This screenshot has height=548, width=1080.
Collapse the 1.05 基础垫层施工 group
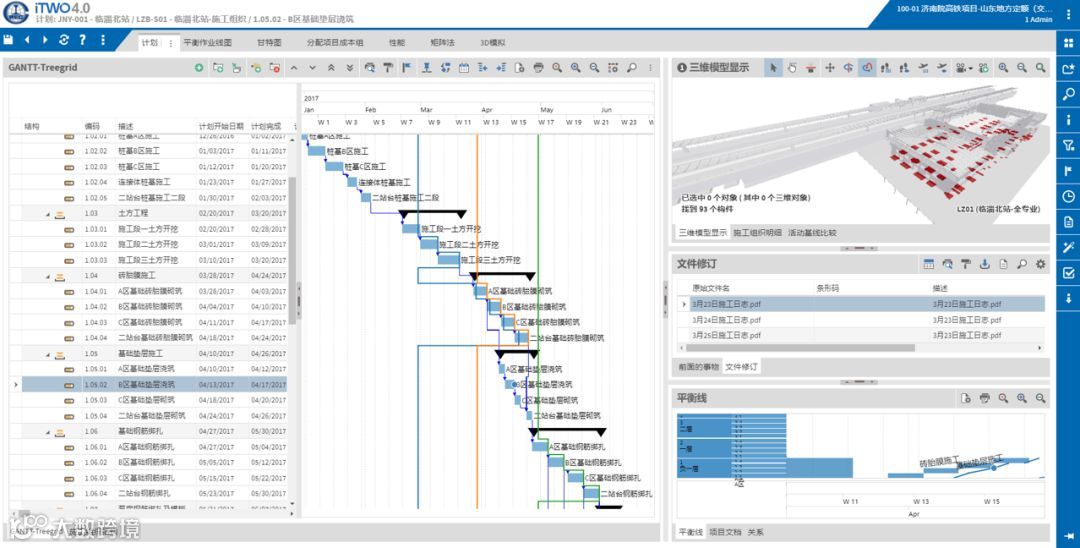click(x=48, y=355)
